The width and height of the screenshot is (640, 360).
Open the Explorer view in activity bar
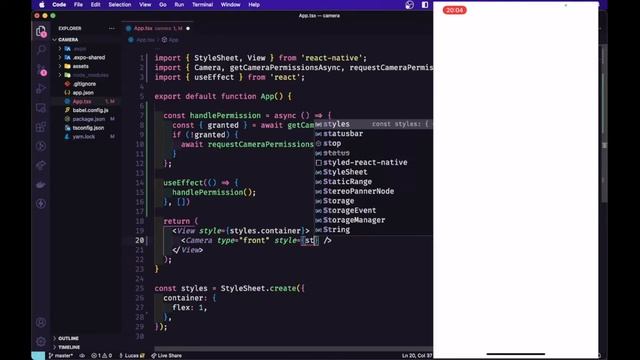tap(41, 31)
